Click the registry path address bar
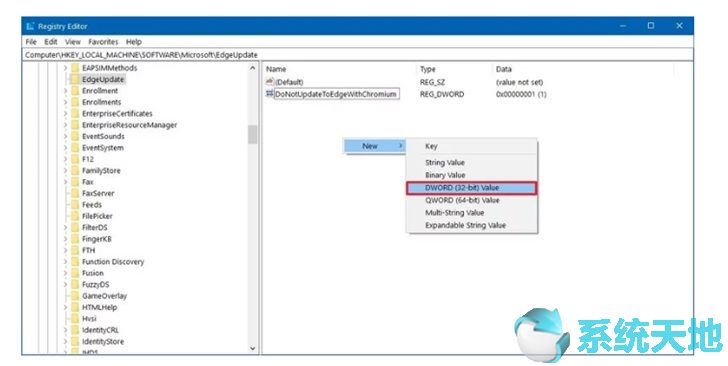Viewport: 728px width, 366px height. [x=358, y=55]
